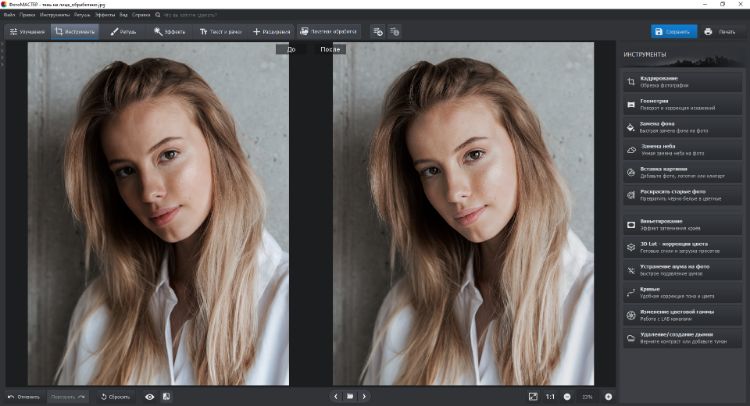Click the before photo preview

158,213
